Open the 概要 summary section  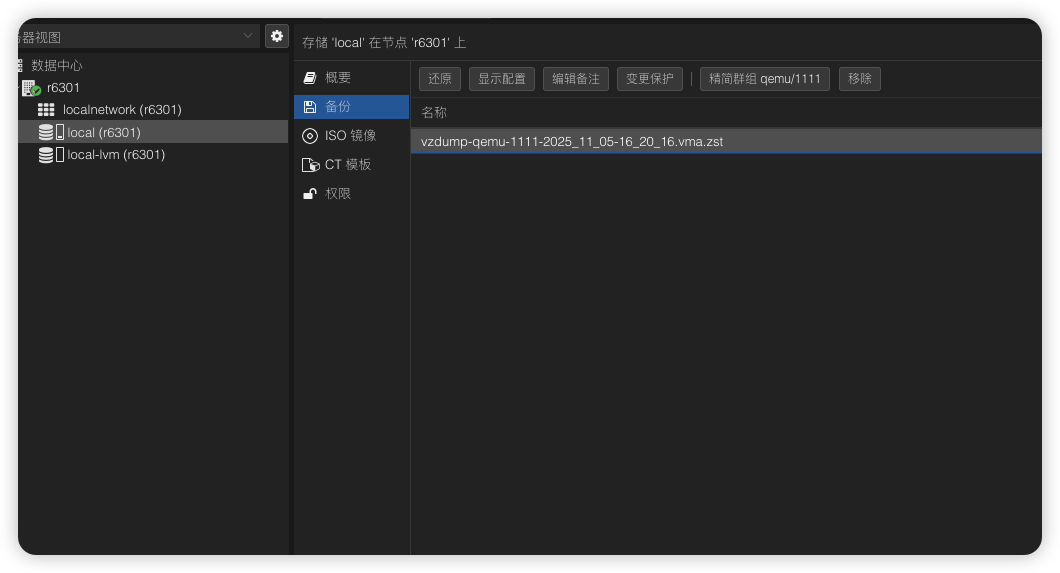[338, 78]
